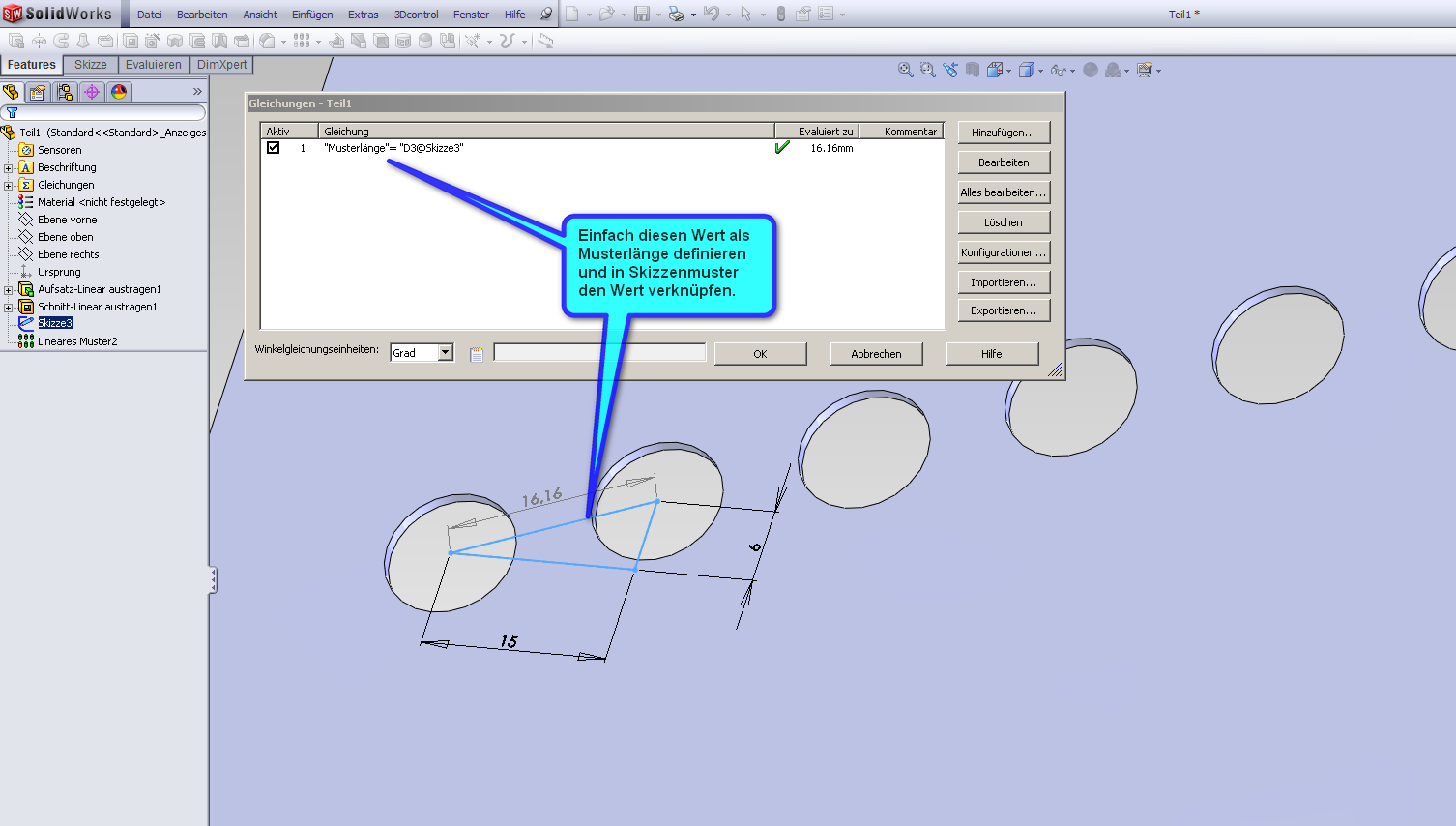Viewport: 1456px width, 826px height.
Task: Click the pushpin icon beside Hilfe menu
Action: [x=546, y=14]
